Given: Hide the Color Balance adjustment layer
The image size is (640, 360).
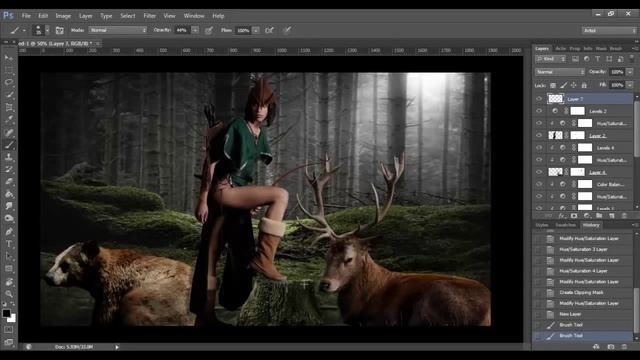Looking at the screenshot, I should [x=539, y=184].
